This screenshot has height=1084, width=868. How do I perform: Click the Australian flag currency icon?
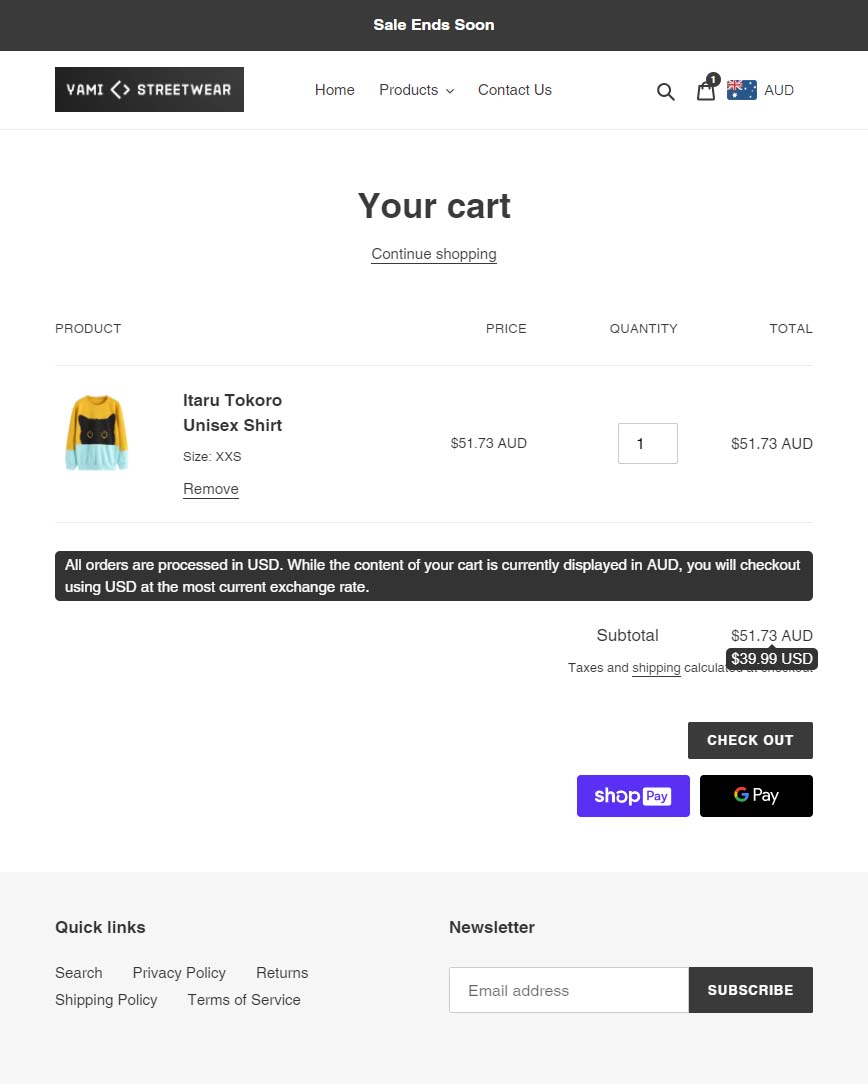coord(742,90)
